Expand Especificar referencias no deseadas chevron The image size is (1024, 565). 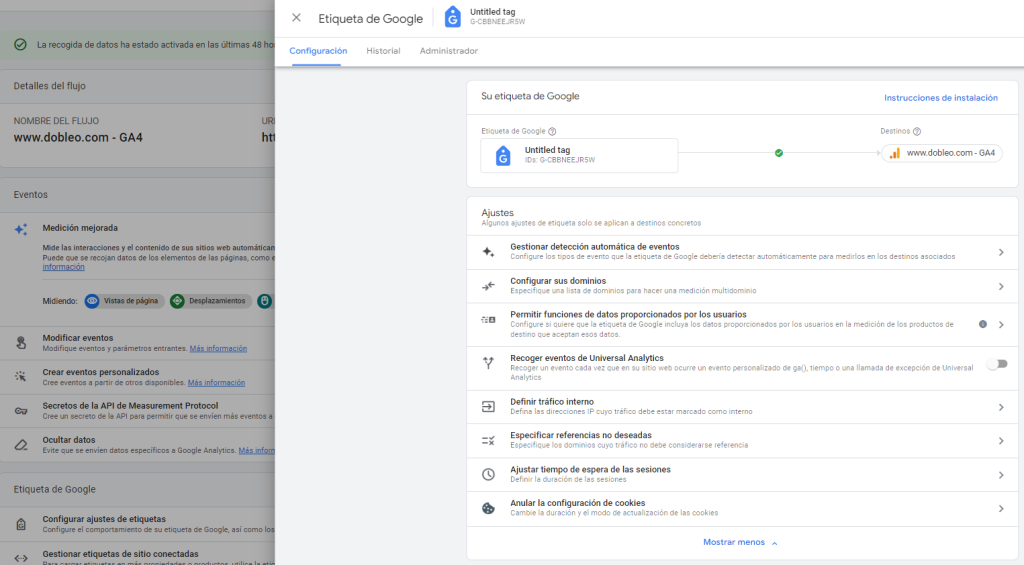[1000, 441]
